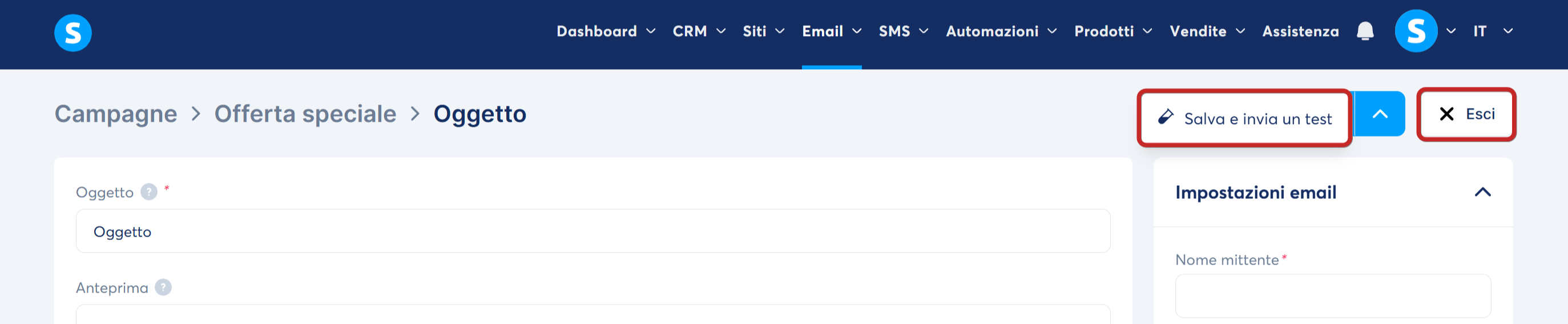The image size is (1568, 324).
Task: Click the Systeme logo in header
Action: coord(73,33)
